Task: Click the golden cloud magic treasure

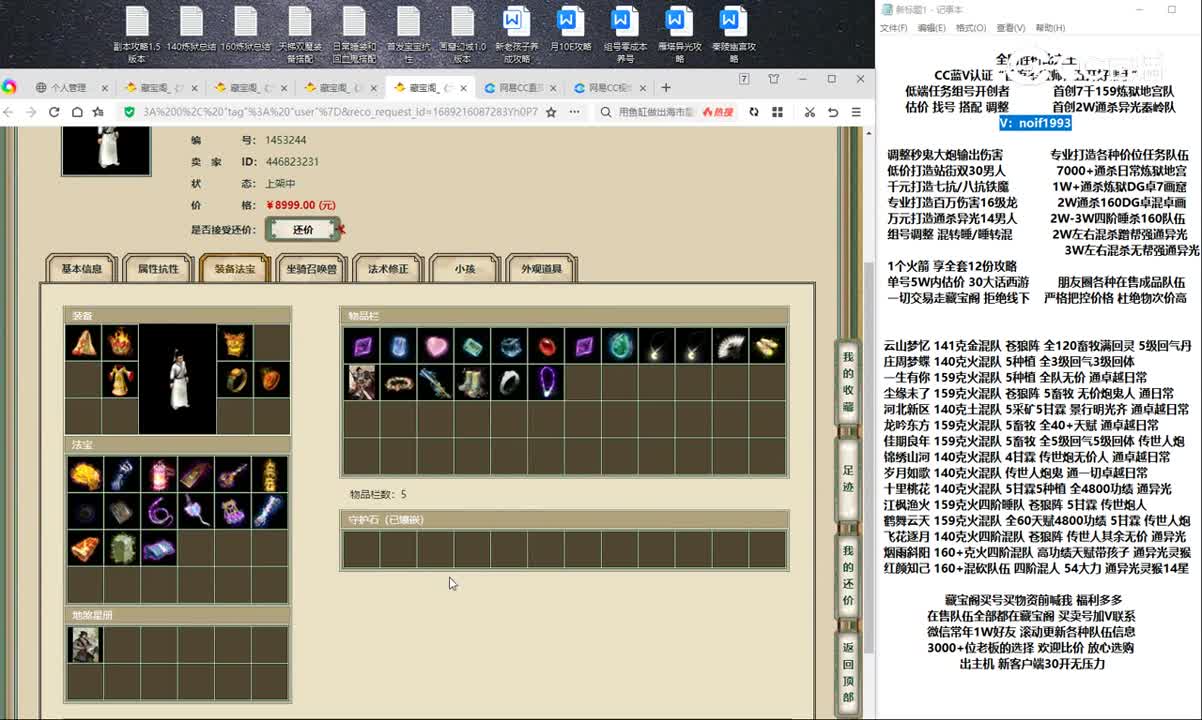Action: pyautogui.click(x=85, y=475)
